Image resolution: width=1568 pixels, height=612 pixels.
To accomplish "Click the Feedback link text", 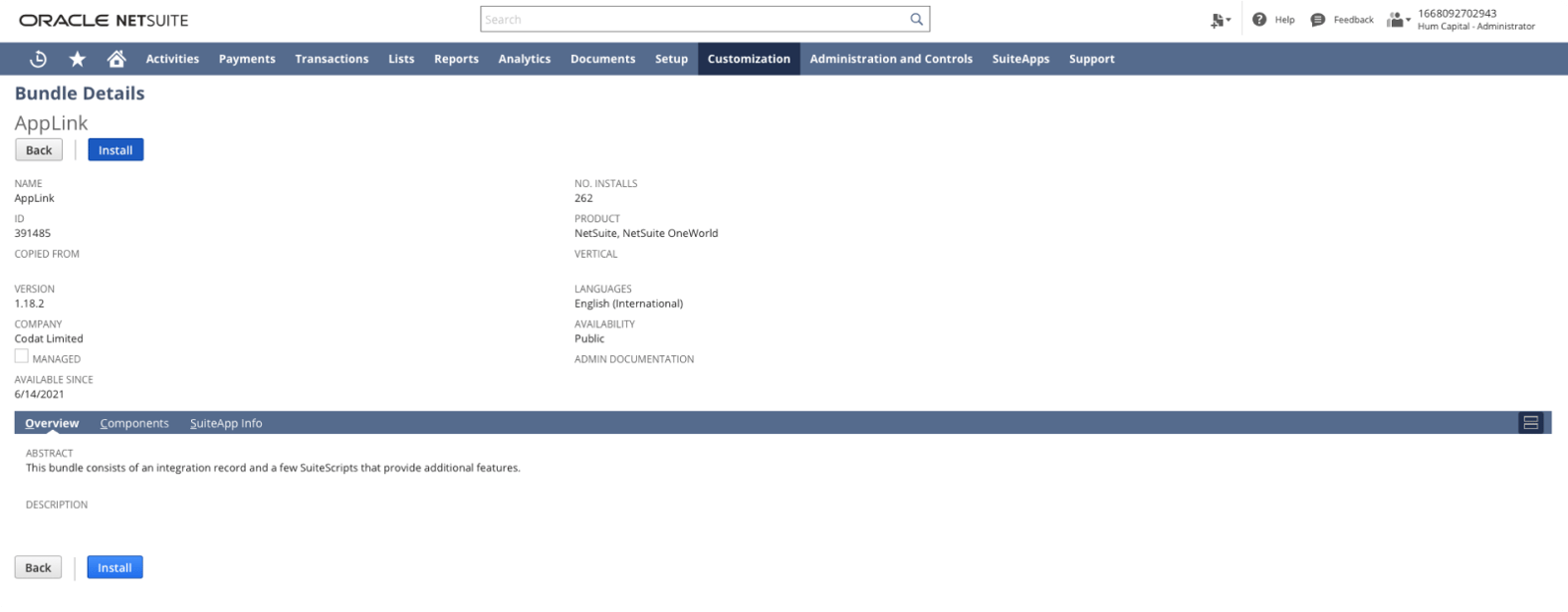I will [1353, 20].
